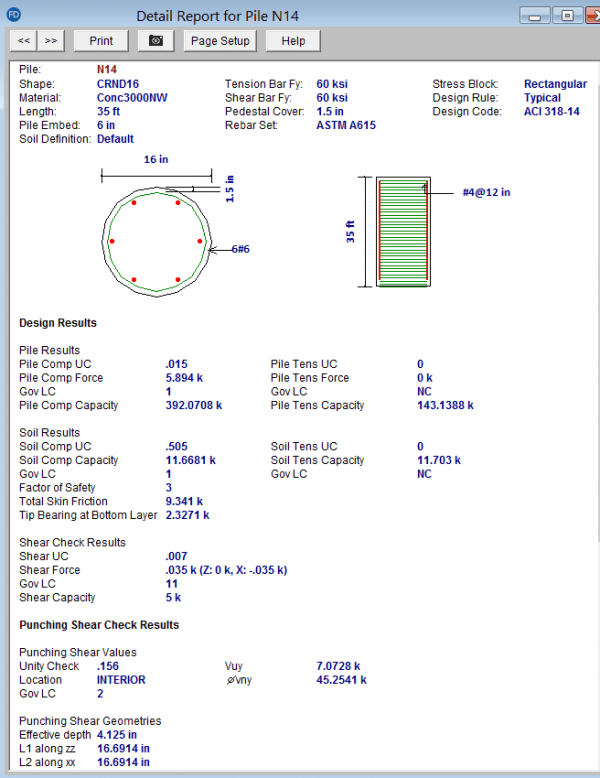
Task: Minimize the Detail Report window
Action: point(538,15)
